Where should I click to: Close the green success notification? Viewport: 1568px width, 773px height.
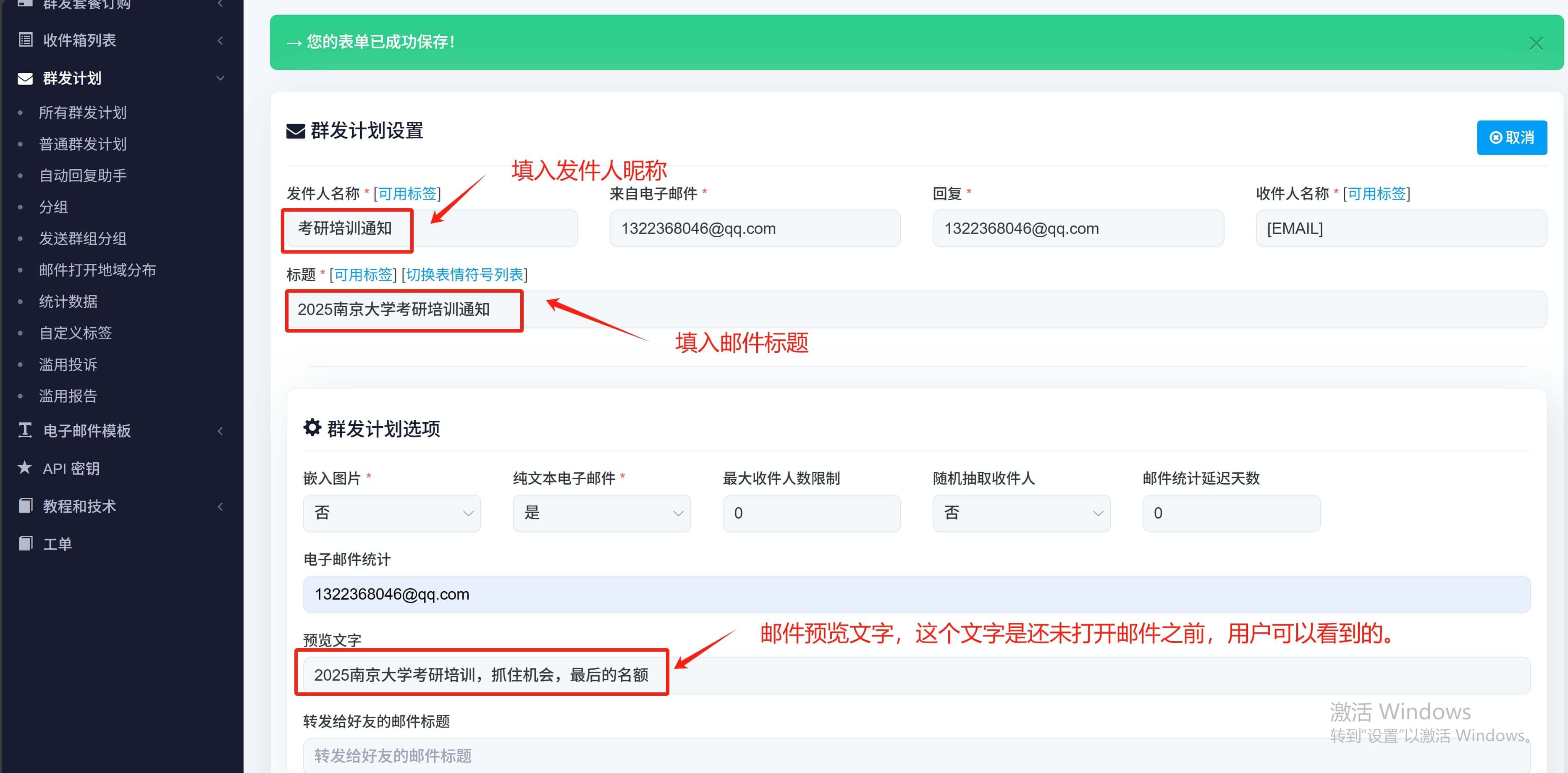pyautogui.click(x=1536, y=43)
